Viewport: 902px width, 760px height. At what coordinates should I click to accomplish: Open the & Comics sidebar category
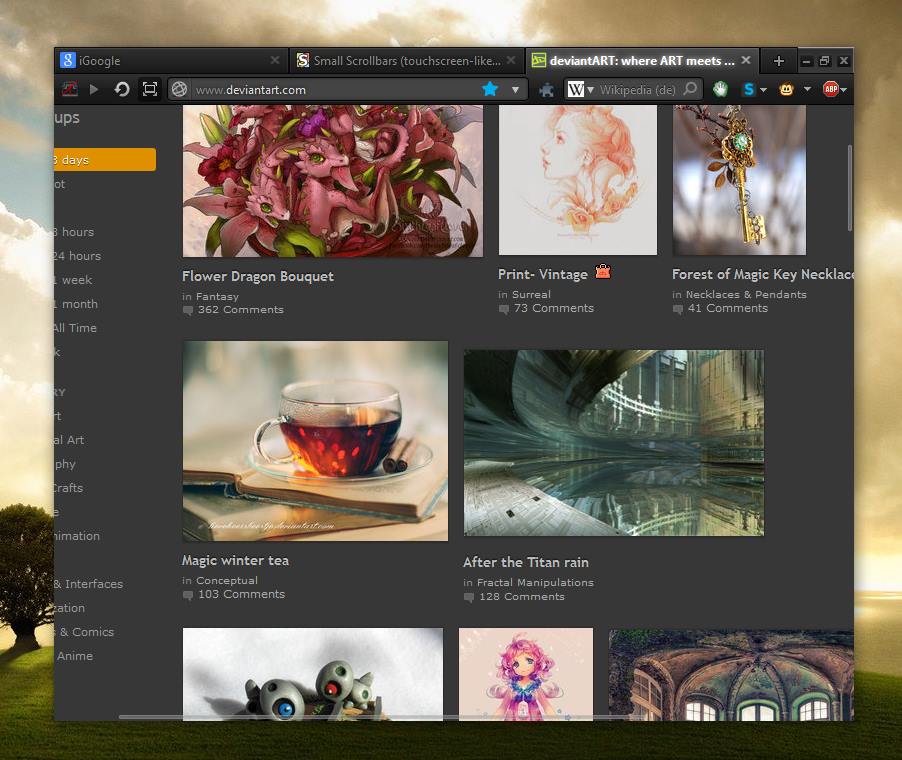click(x=84, y=632)
